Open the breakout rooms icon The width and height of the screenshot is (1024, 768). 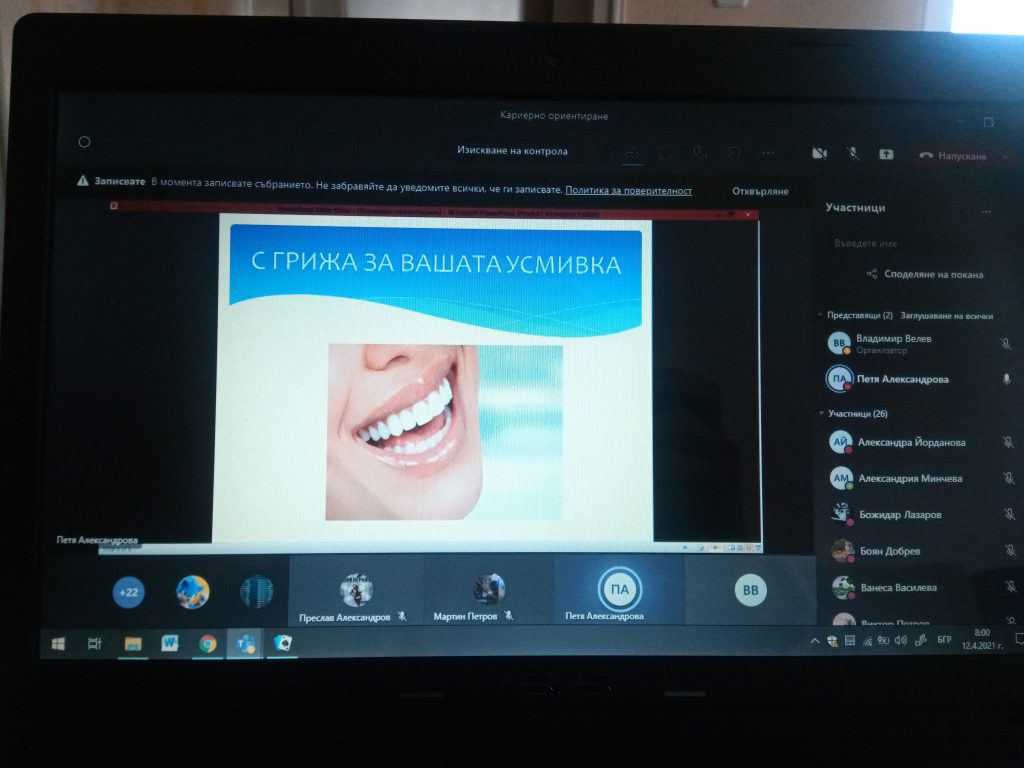(734, 153)
